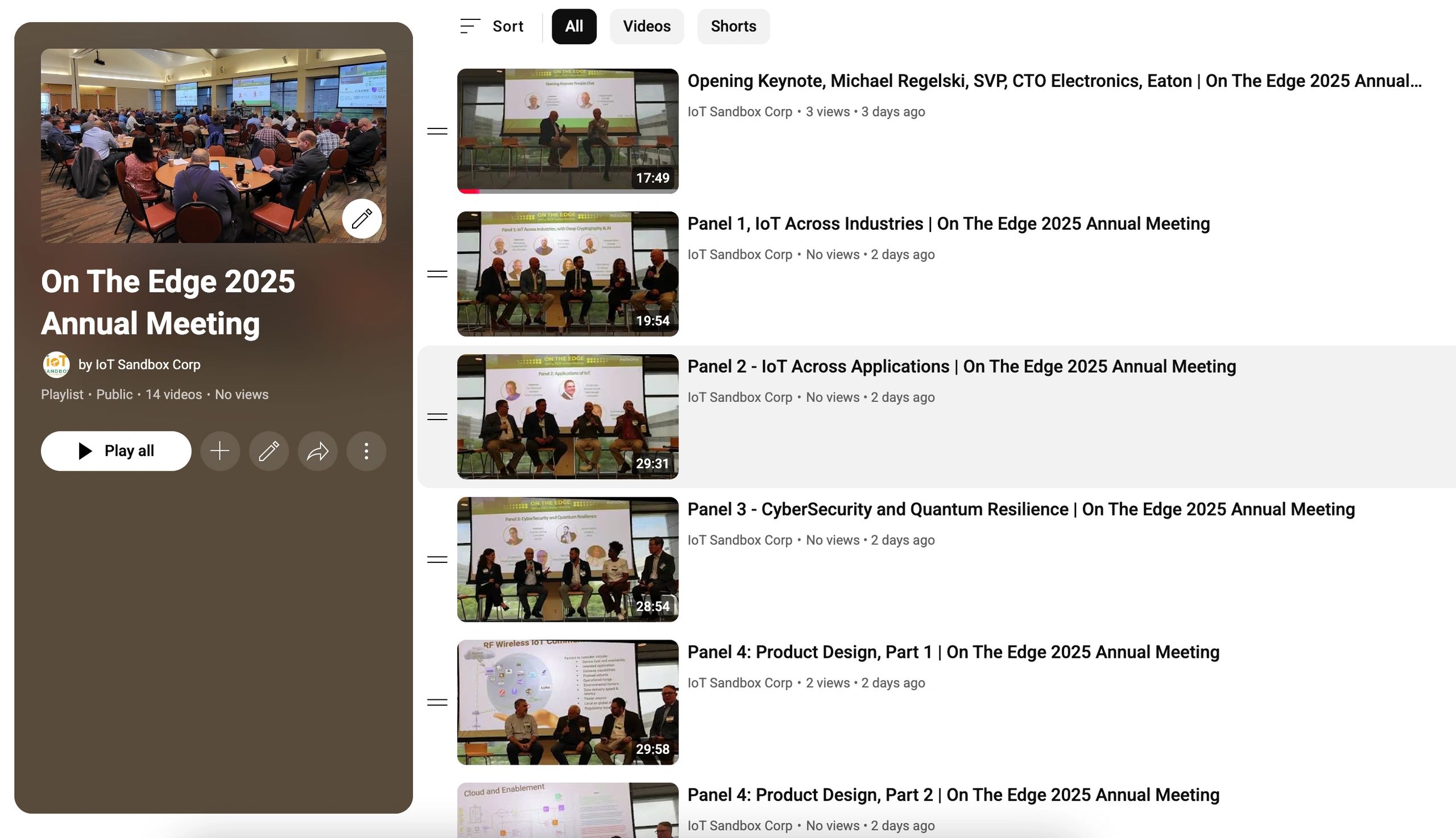Enable the Shorts filter

coord(733,26)
